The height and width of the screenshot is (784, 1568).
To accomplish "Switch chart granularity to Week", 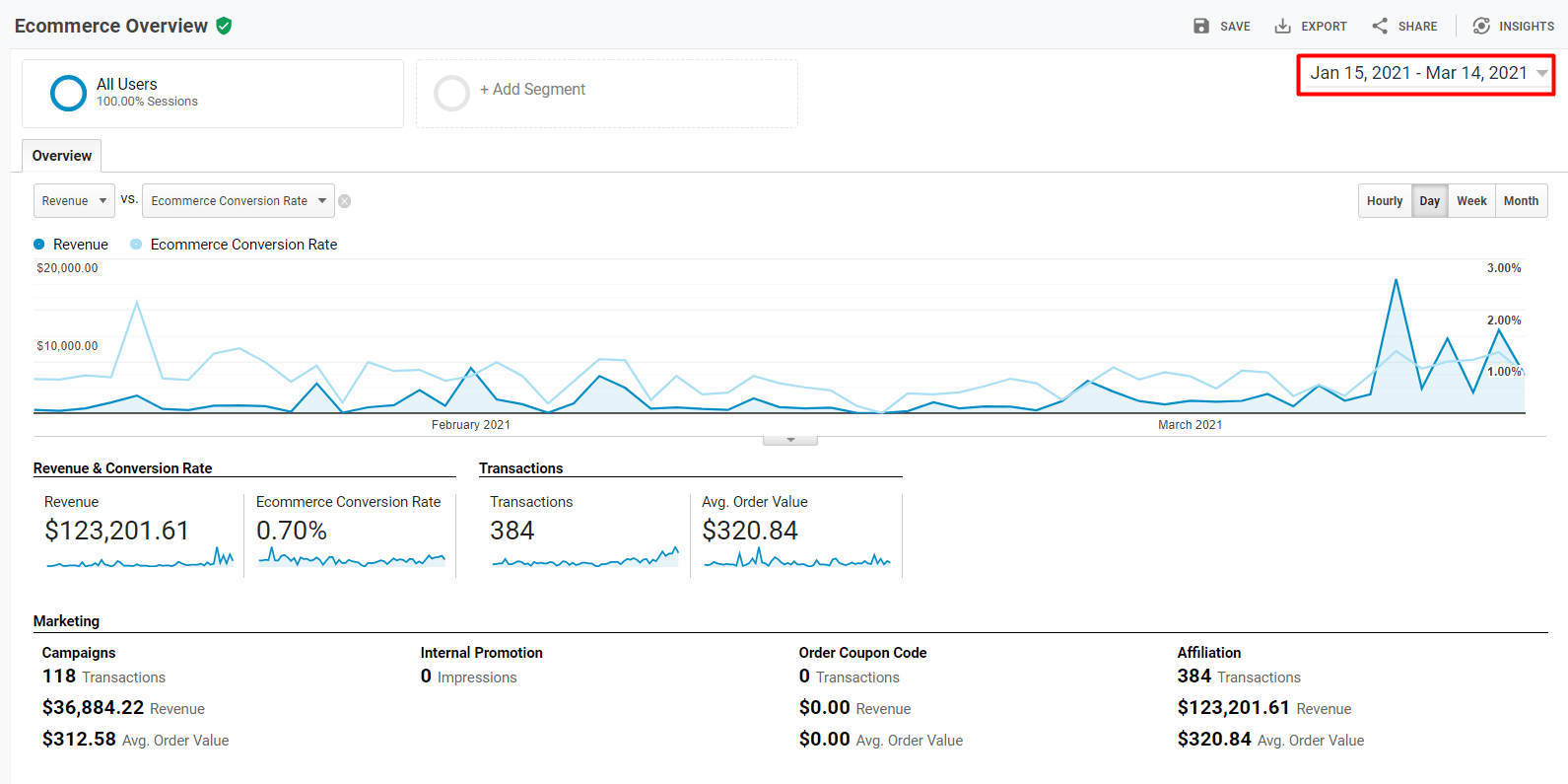I will click(1470, 201).
